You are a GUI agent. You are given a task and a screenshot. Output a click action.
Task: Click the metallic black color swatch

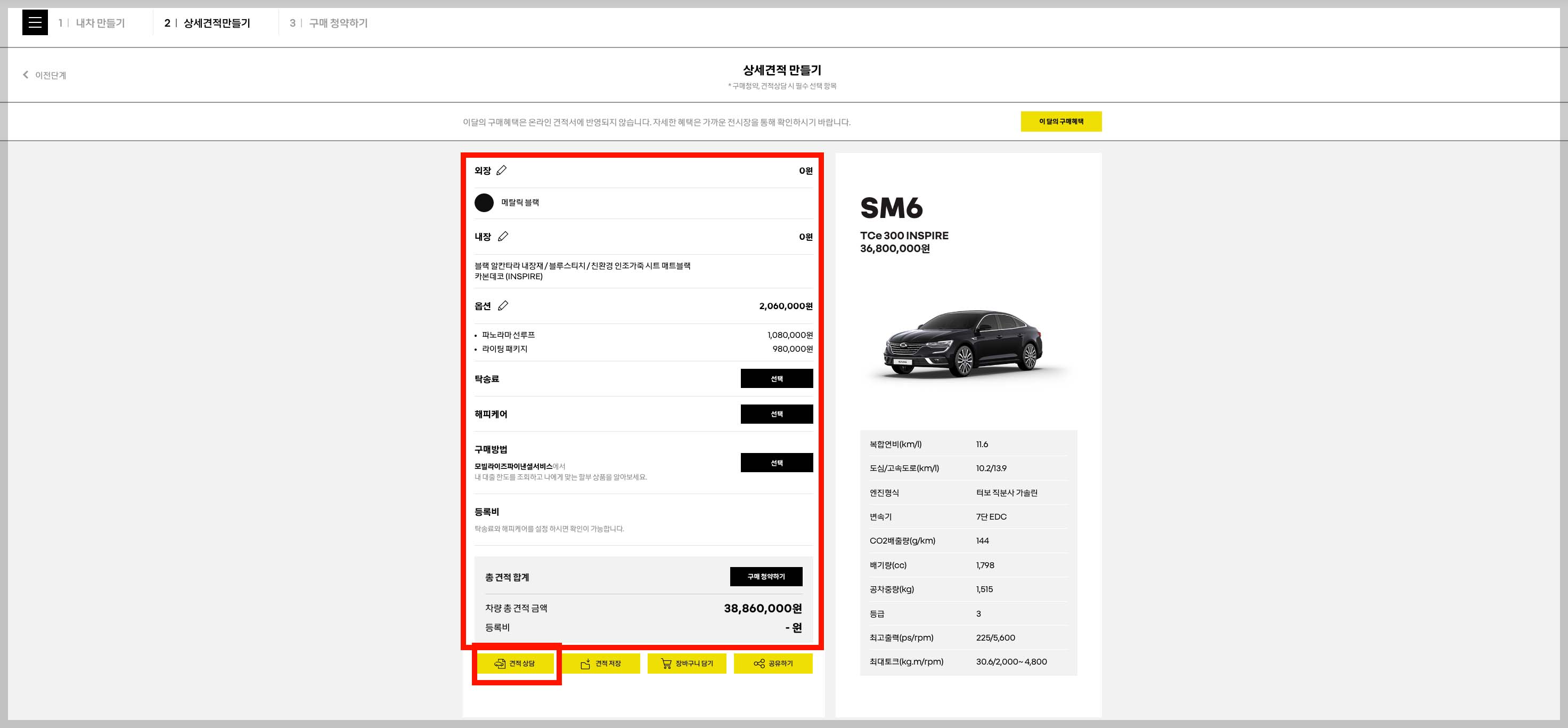(x=484, y=203)
